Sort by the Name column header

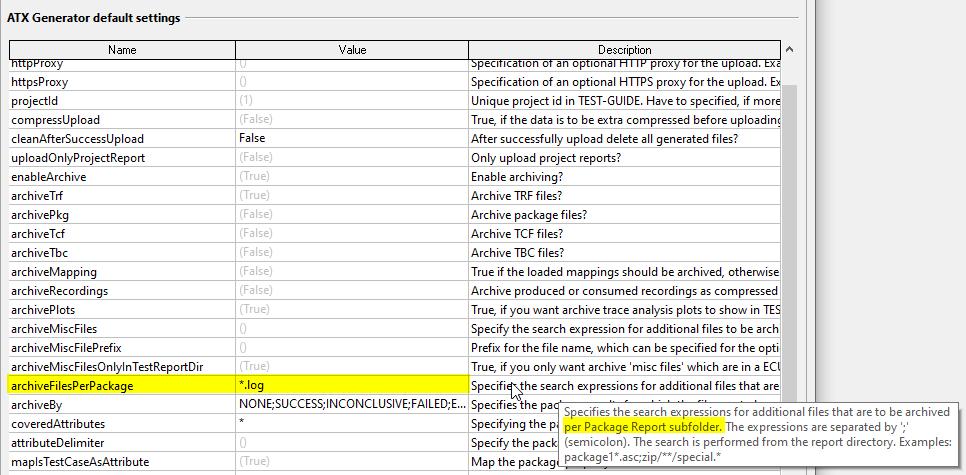[122, 50]
